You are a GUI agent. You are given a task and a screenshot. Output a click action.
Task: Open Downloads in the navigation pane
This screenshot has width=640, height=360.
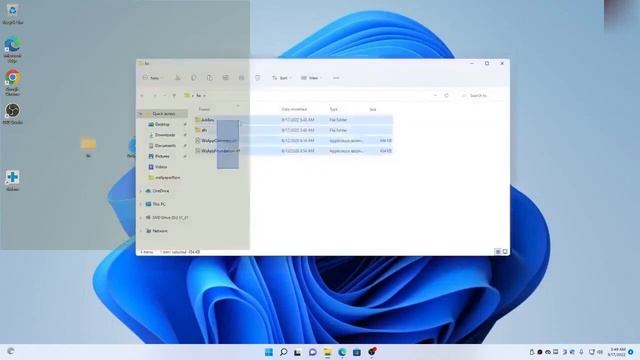pos(165,135)
